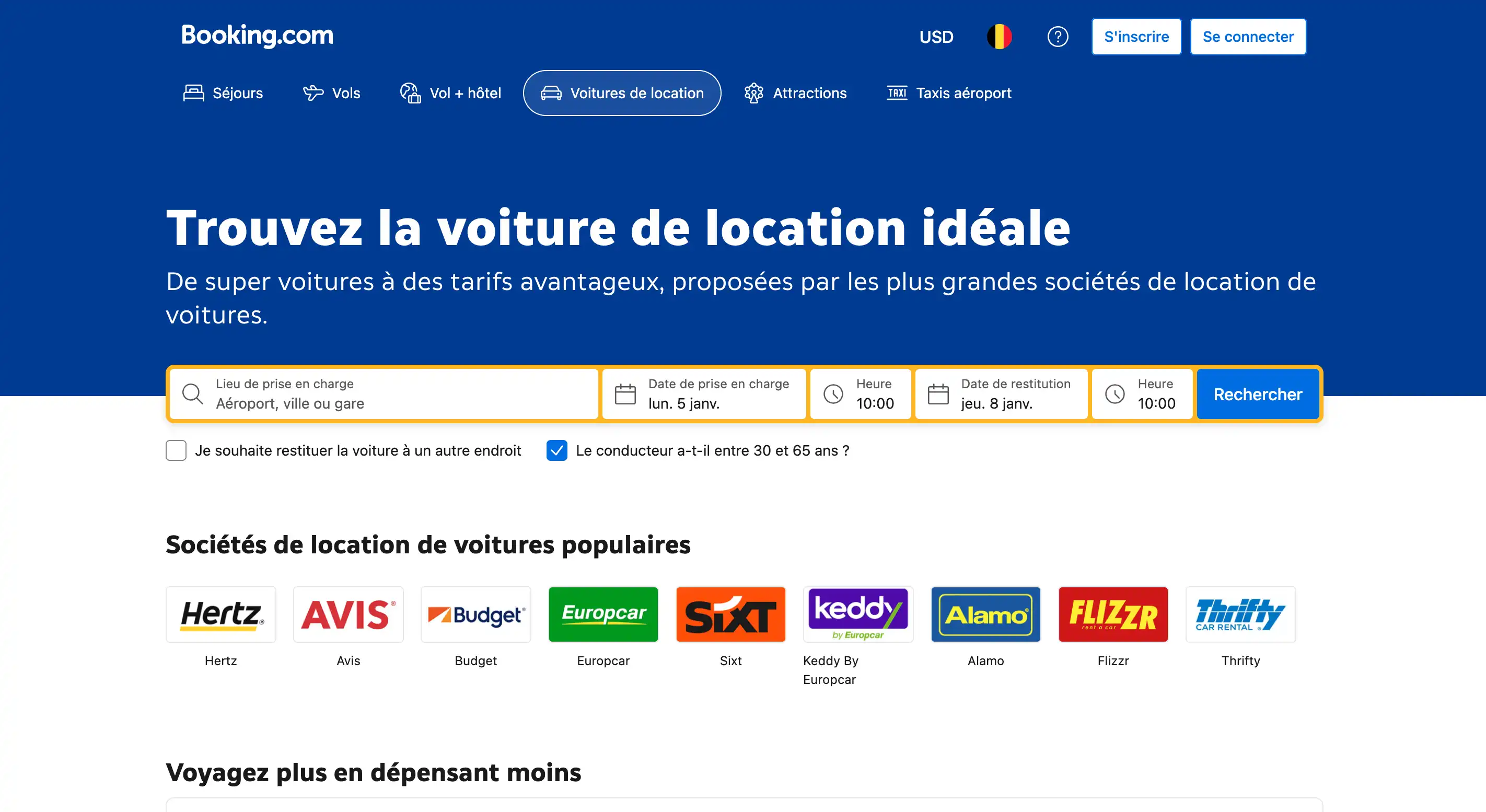Check restituer la voiture à un autre endroit
The height and width of the screenshot is (812, 1486).
point(176,450)
